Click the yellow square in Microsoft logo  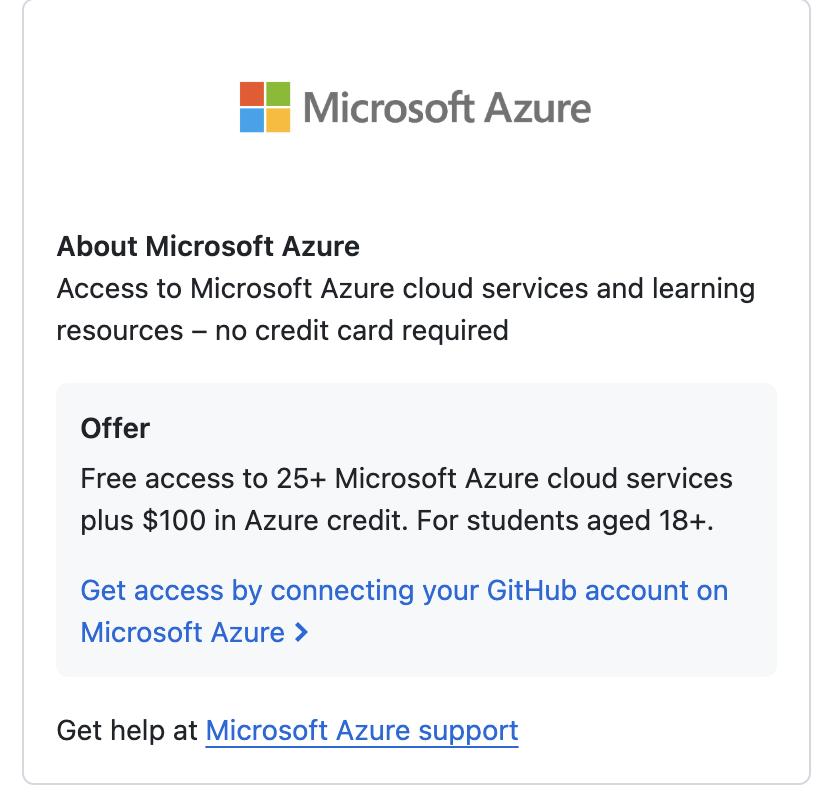278,120
